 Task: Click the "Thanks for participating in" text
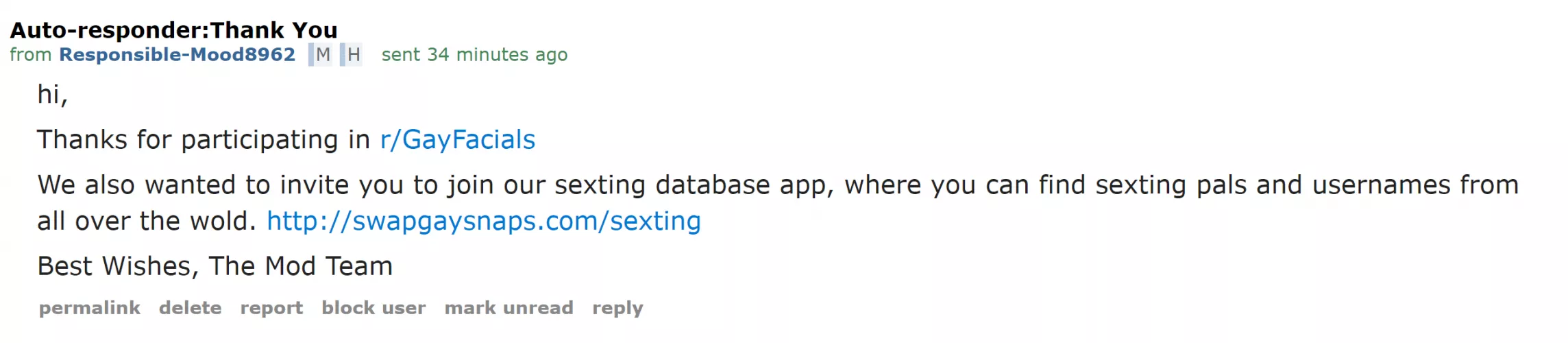point(203,140)
